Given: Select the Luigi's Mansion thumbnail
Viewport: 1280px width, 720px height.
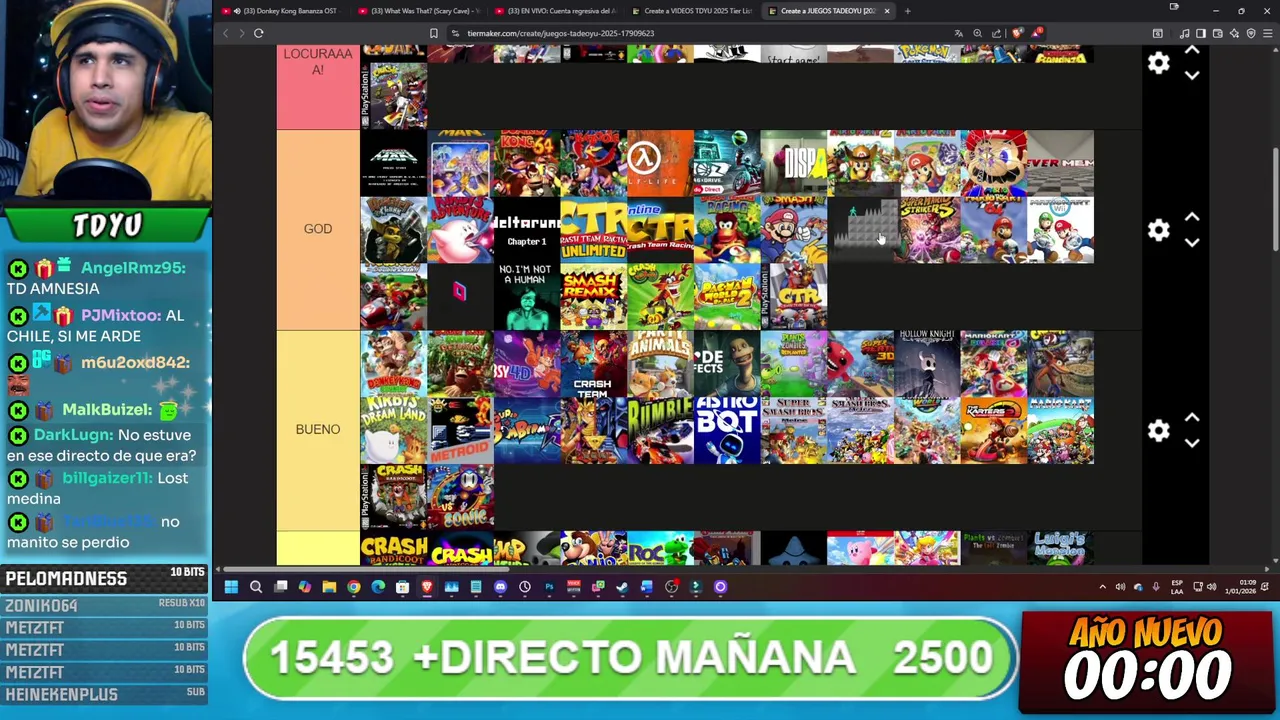Looking at the screenshot, I should tap(1060, 548).
